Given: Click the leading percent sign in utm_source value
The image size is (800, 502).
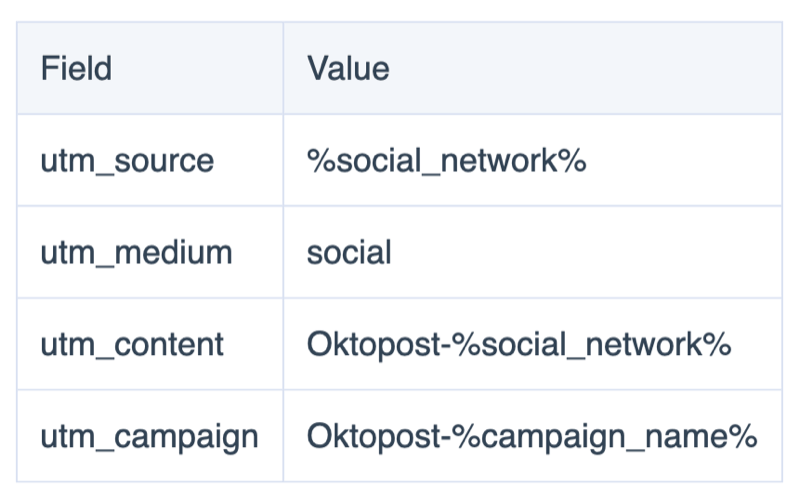Looking at the screenshot, I should coord(321,161).
